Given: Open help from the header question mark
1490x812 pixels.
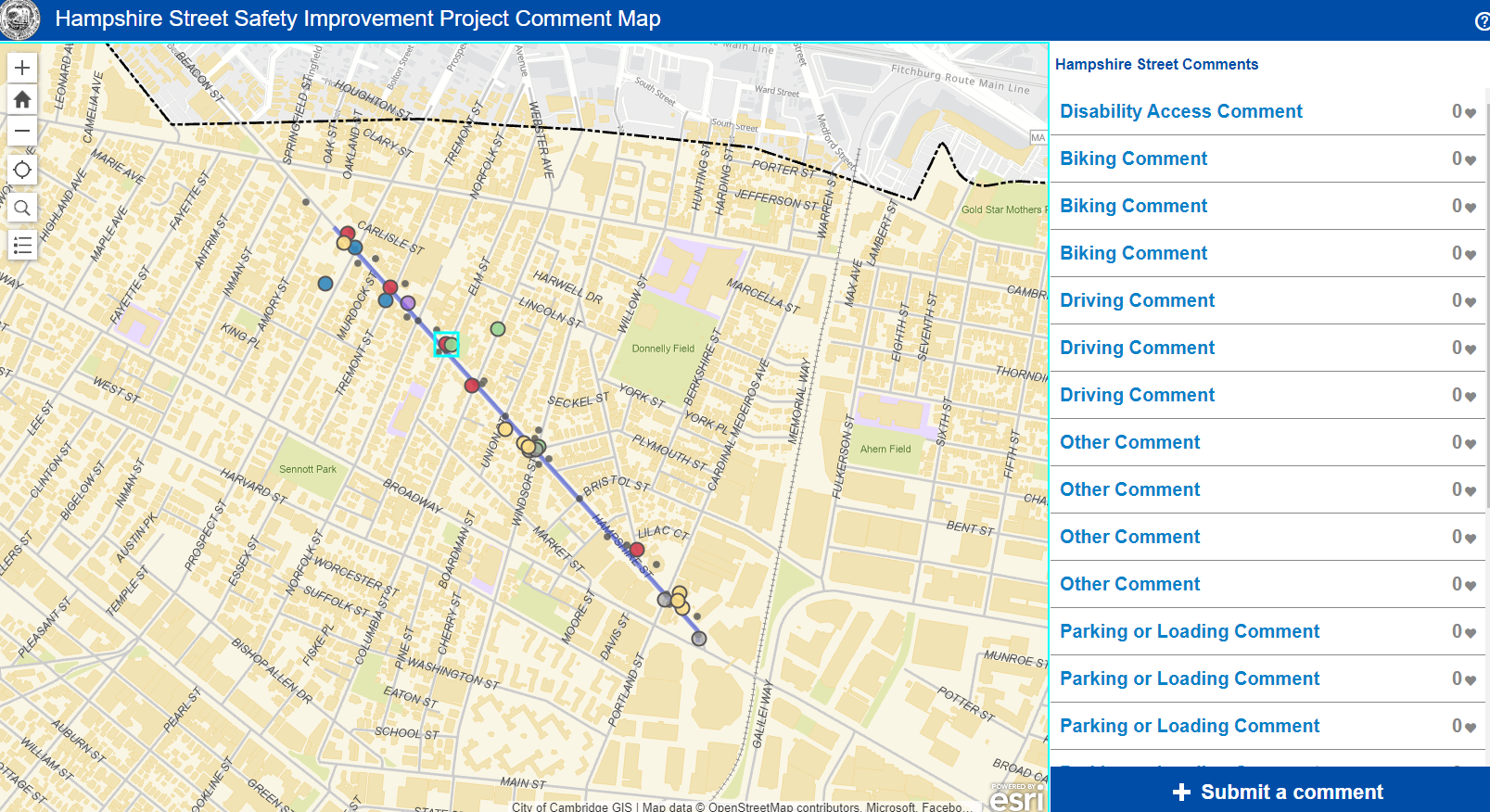Looking at the screenshot, I should [x=1482, y=21].
